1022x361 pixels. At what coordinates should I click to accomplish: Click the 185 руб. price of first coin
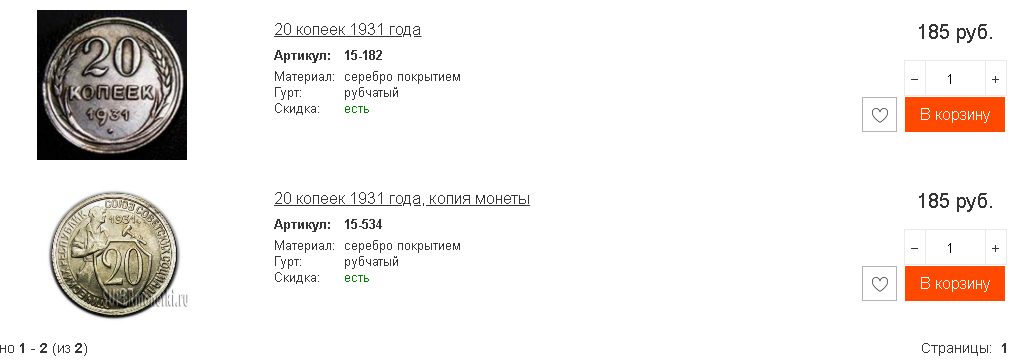coord(955,33)
